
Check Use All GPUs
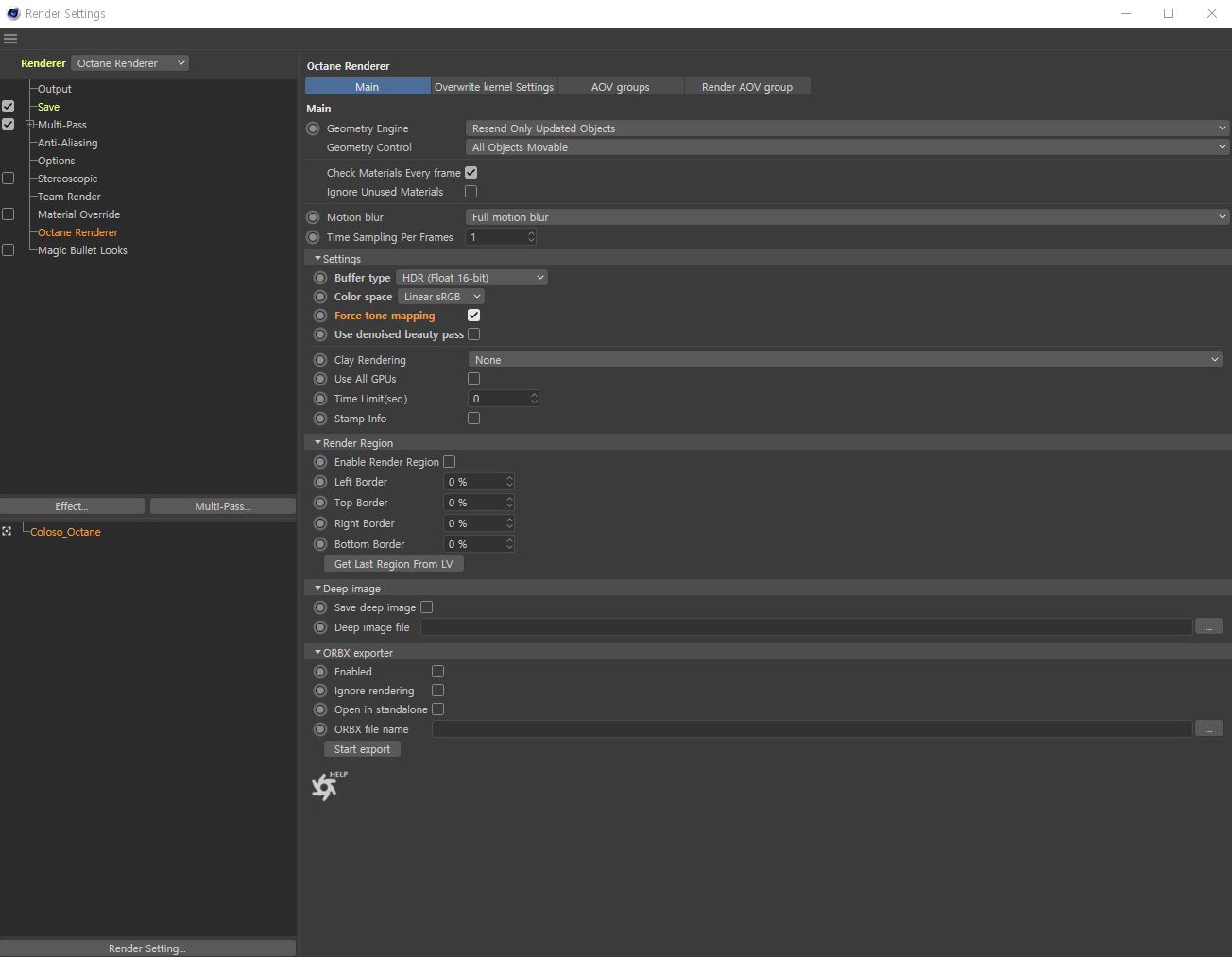(473, 379)
